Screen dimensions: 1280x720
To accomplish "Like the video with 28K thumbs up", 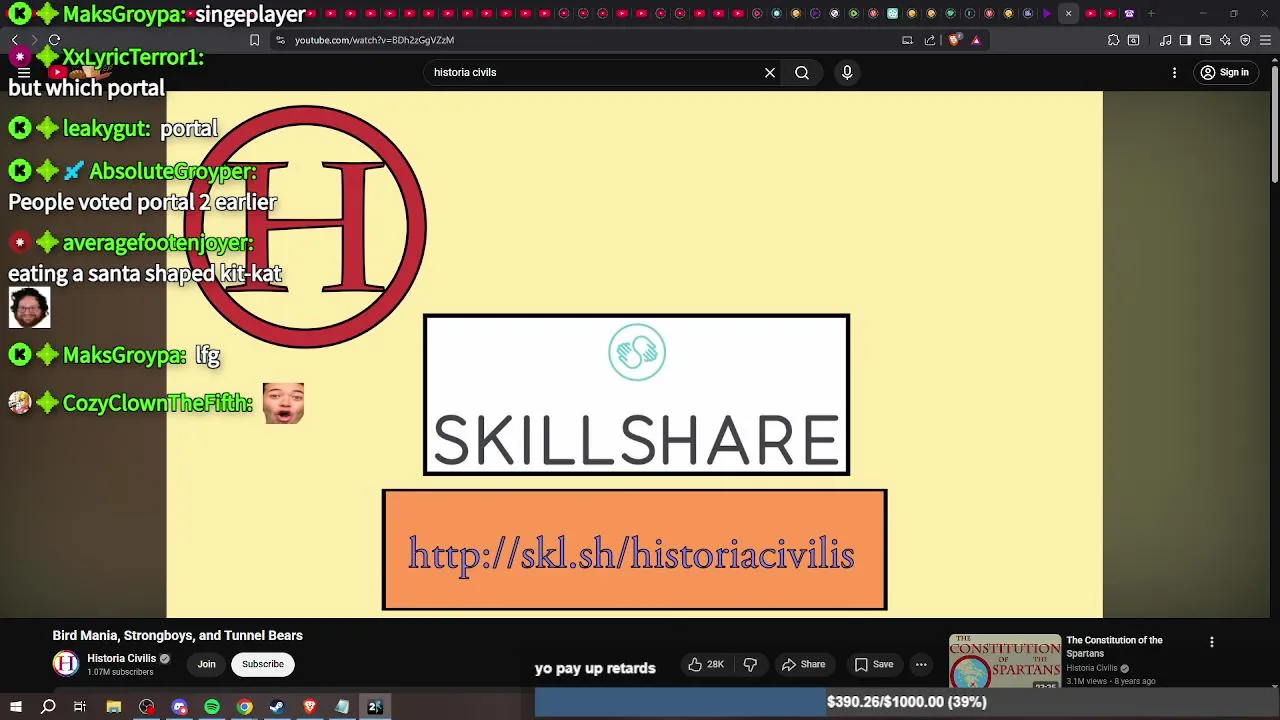I will tap(706, 664).
